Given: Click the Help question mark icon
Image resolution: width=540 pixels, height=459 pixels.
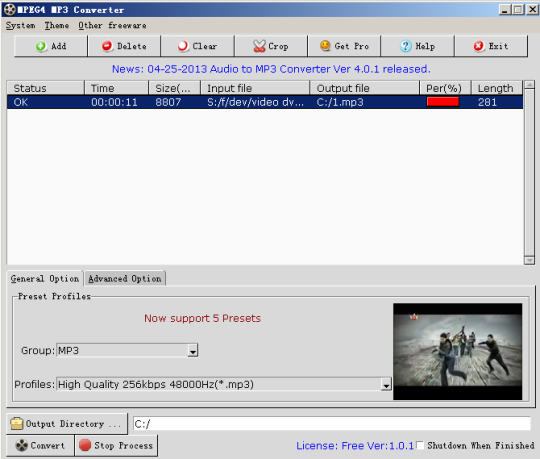Looking at the screenshot, I should 405,46.
